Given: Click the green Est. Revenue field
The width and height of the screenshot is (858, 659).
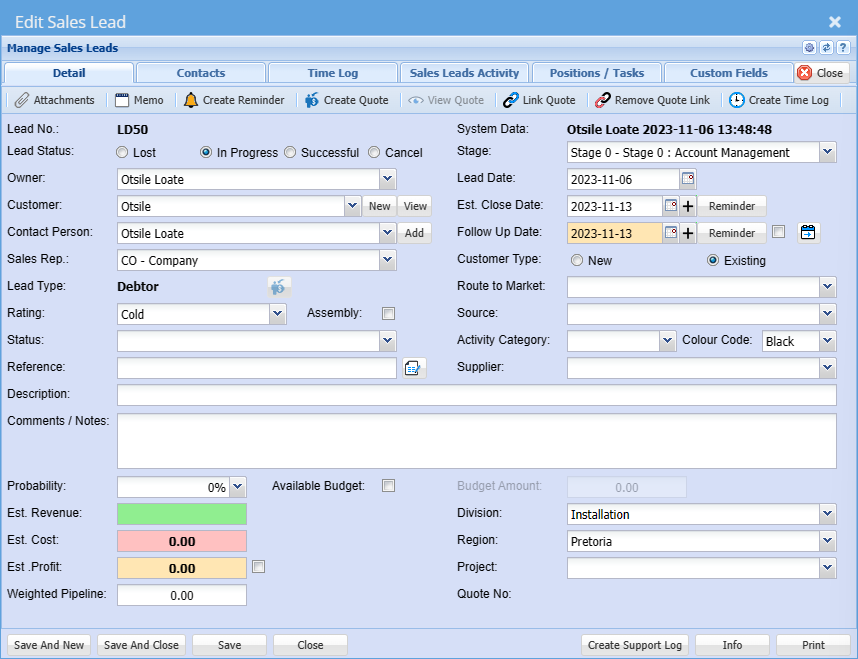Looking at the screenshot, I should pyautogui.click(x=182, y=514).
